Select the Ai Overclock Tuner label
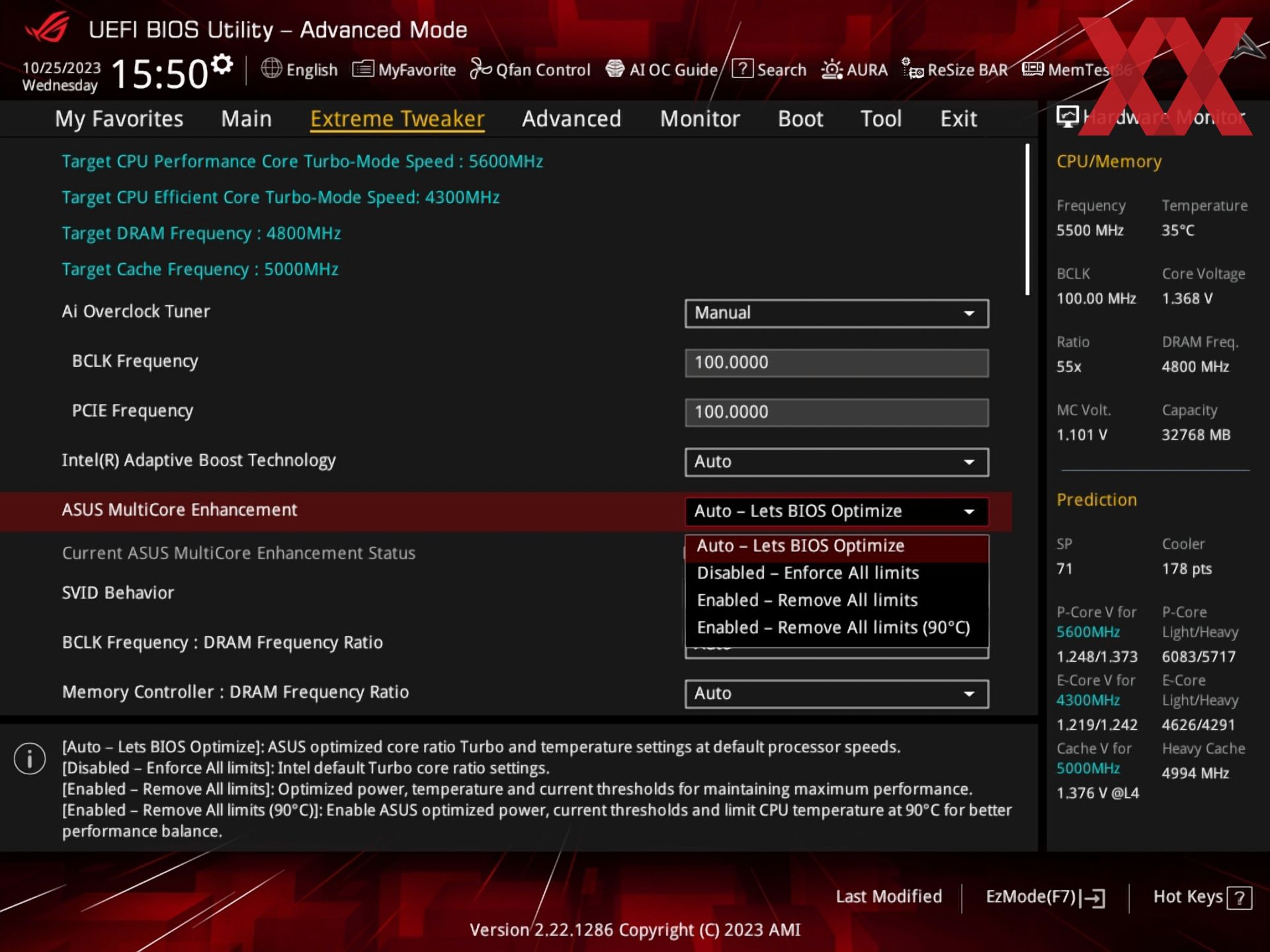 click(x=136, y=311)
